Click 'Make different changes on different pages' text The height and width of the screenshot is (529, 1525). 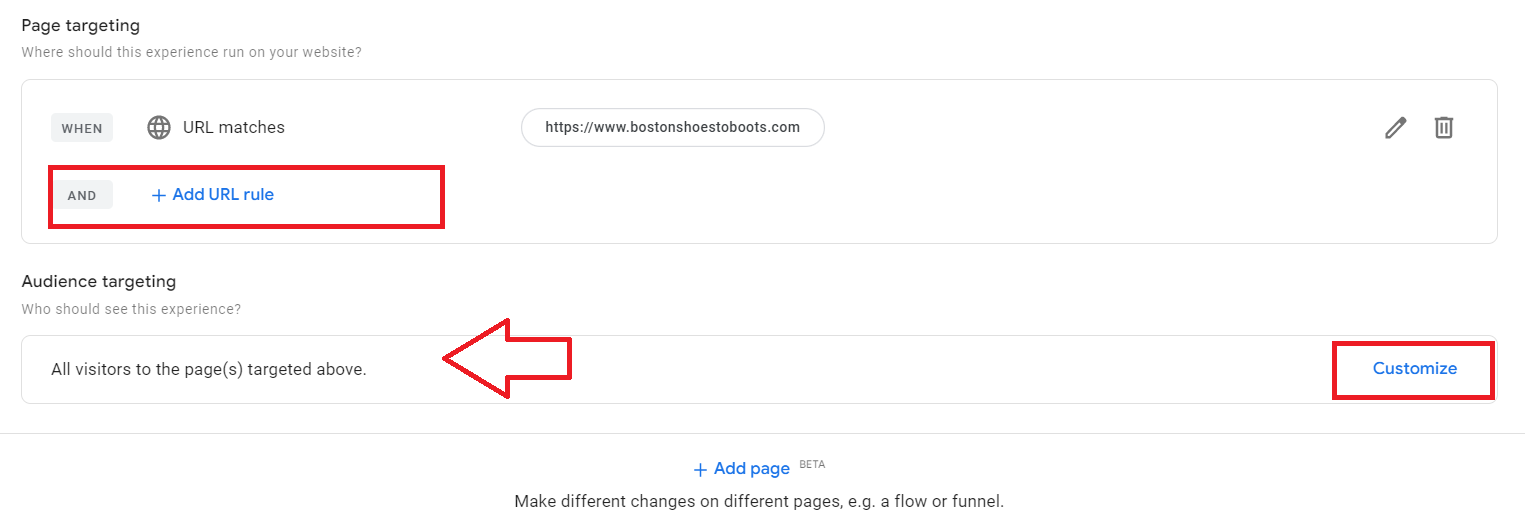tap(759, 501)
